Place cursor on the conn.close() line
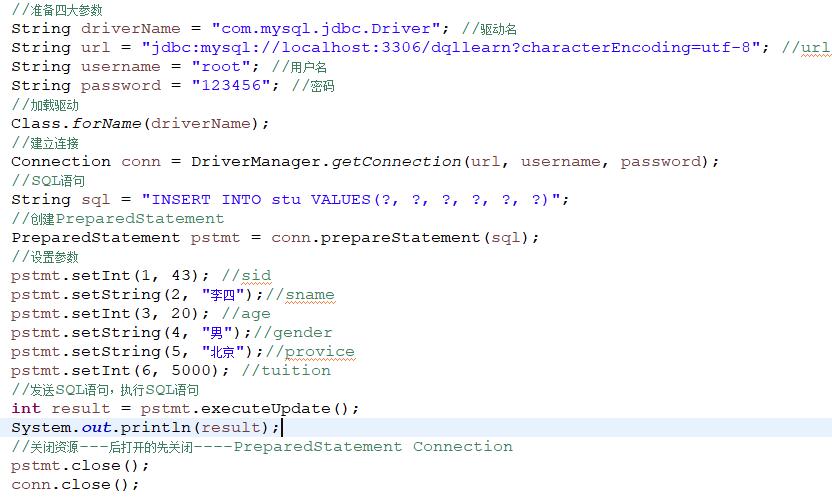The width and height of the screenshot is (832, 499). tap(75, 485)
